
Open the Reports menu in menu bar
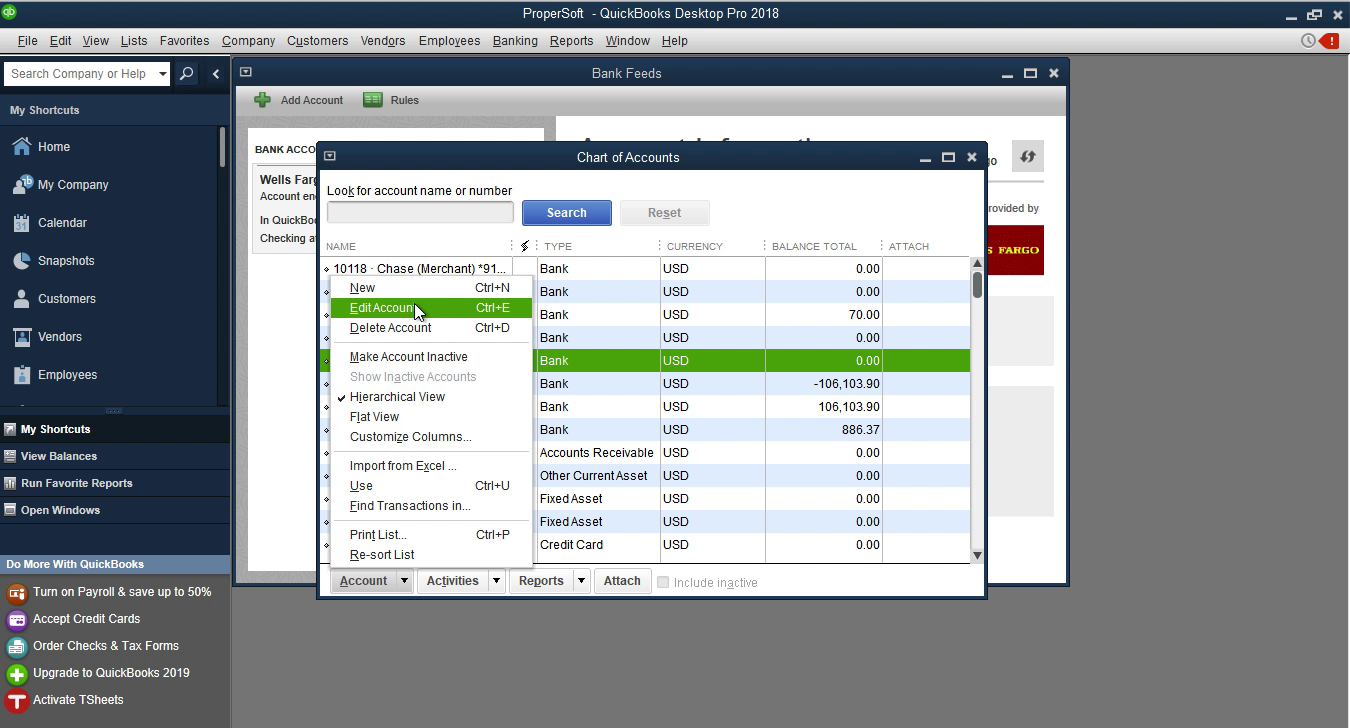tap(571, 41)
